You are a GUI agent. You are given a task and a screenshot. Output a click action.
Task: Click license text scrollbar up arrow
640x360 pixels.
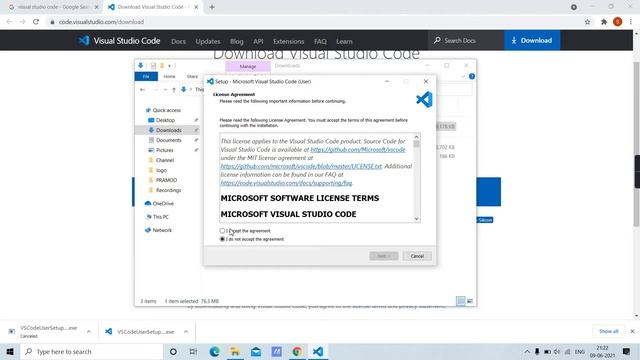point(416,137)
